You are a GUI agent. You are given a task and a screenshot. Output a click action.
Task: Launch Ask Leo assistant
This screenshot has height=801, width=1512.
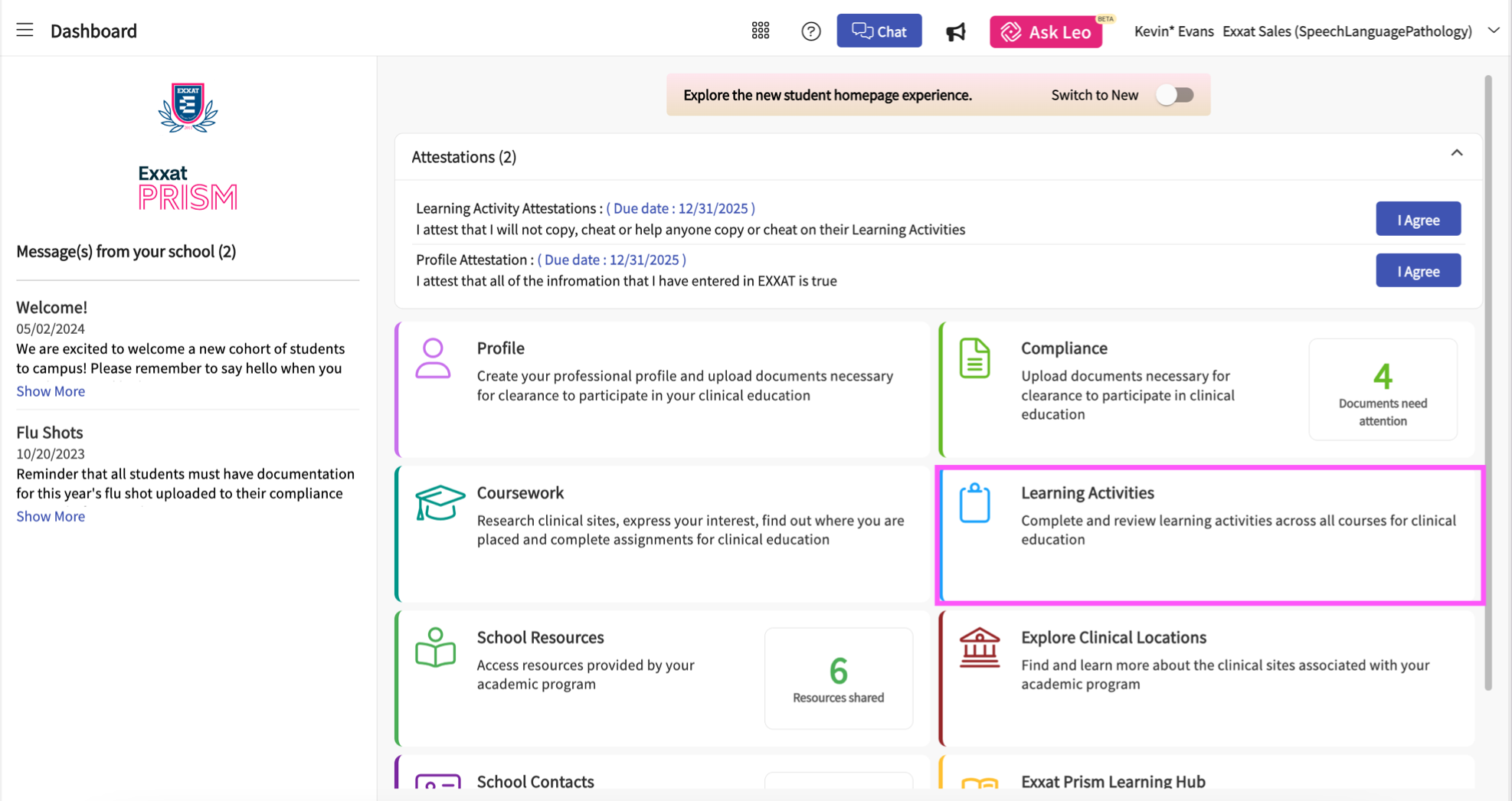pyautogui.click(x=1046, y=31)
